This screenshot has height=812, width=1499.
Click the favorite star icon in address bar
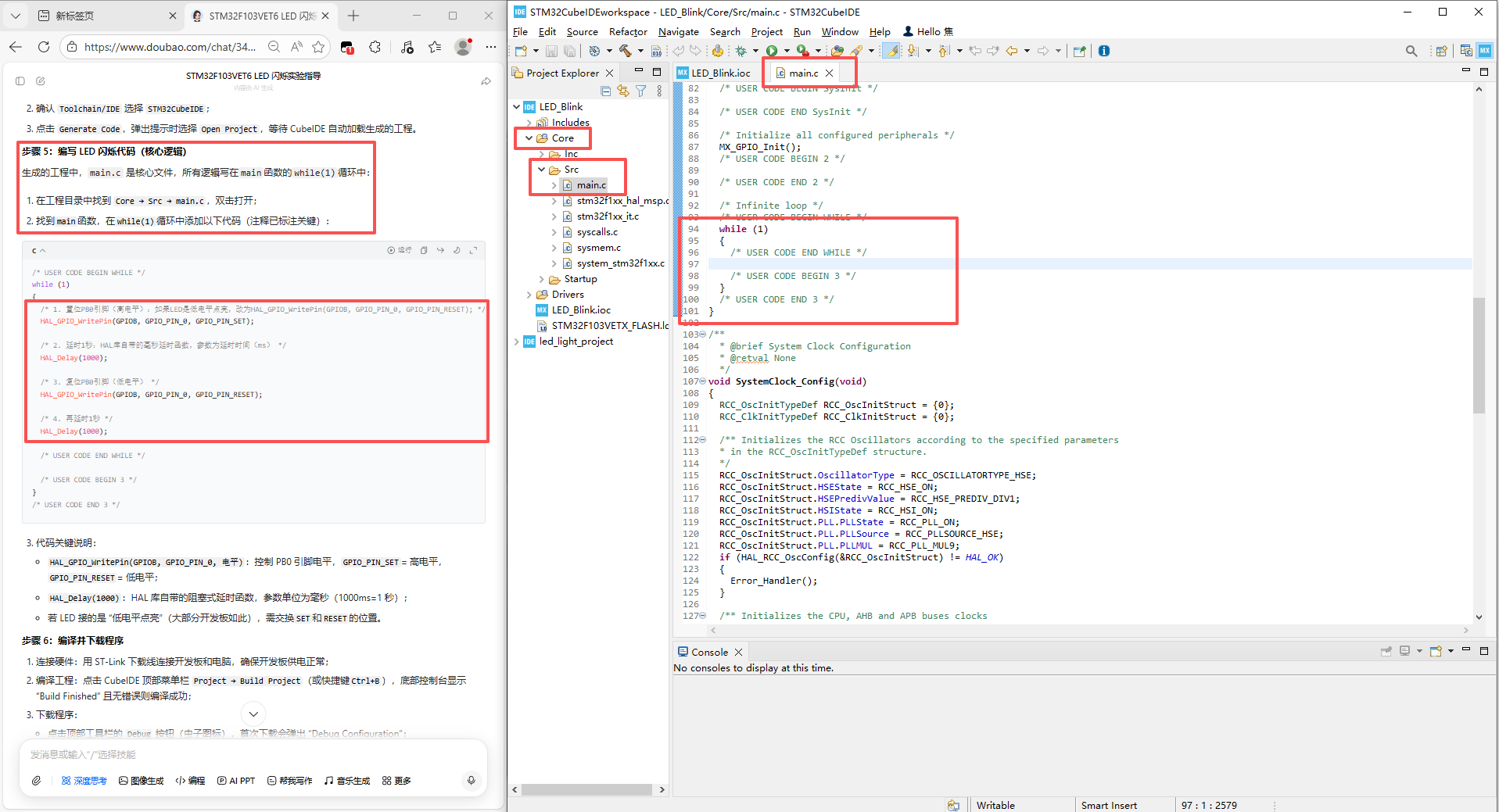pyautogui.click(x=318, y=47)
